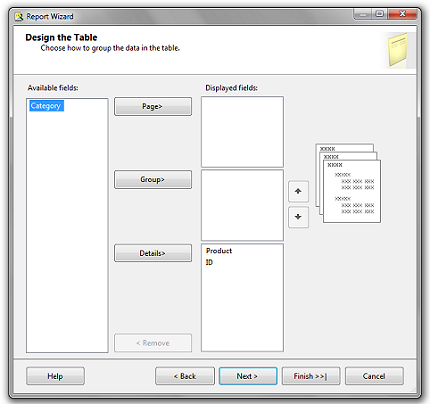The image size is (430, 404).
Task: Go to previous step with Back
Action: 185,376
